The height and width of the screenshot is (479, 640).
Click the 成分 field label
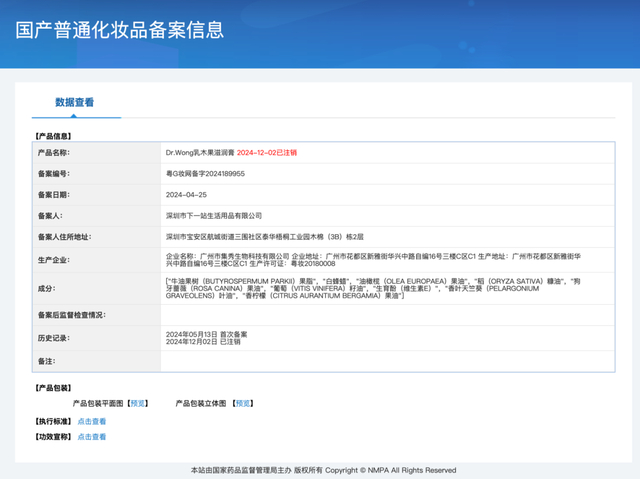pyautogui.click(x=47, y=288)
